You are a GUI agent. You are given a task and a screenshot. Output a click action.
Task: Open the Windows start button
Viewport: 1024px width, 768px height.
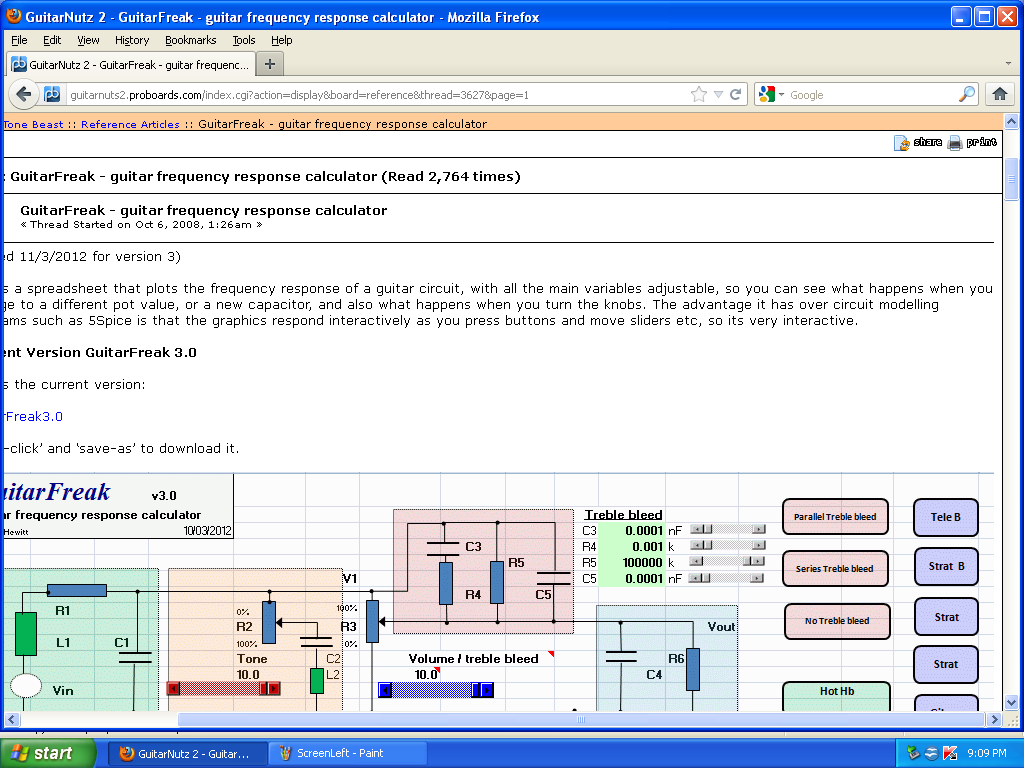tap(48, 753)
